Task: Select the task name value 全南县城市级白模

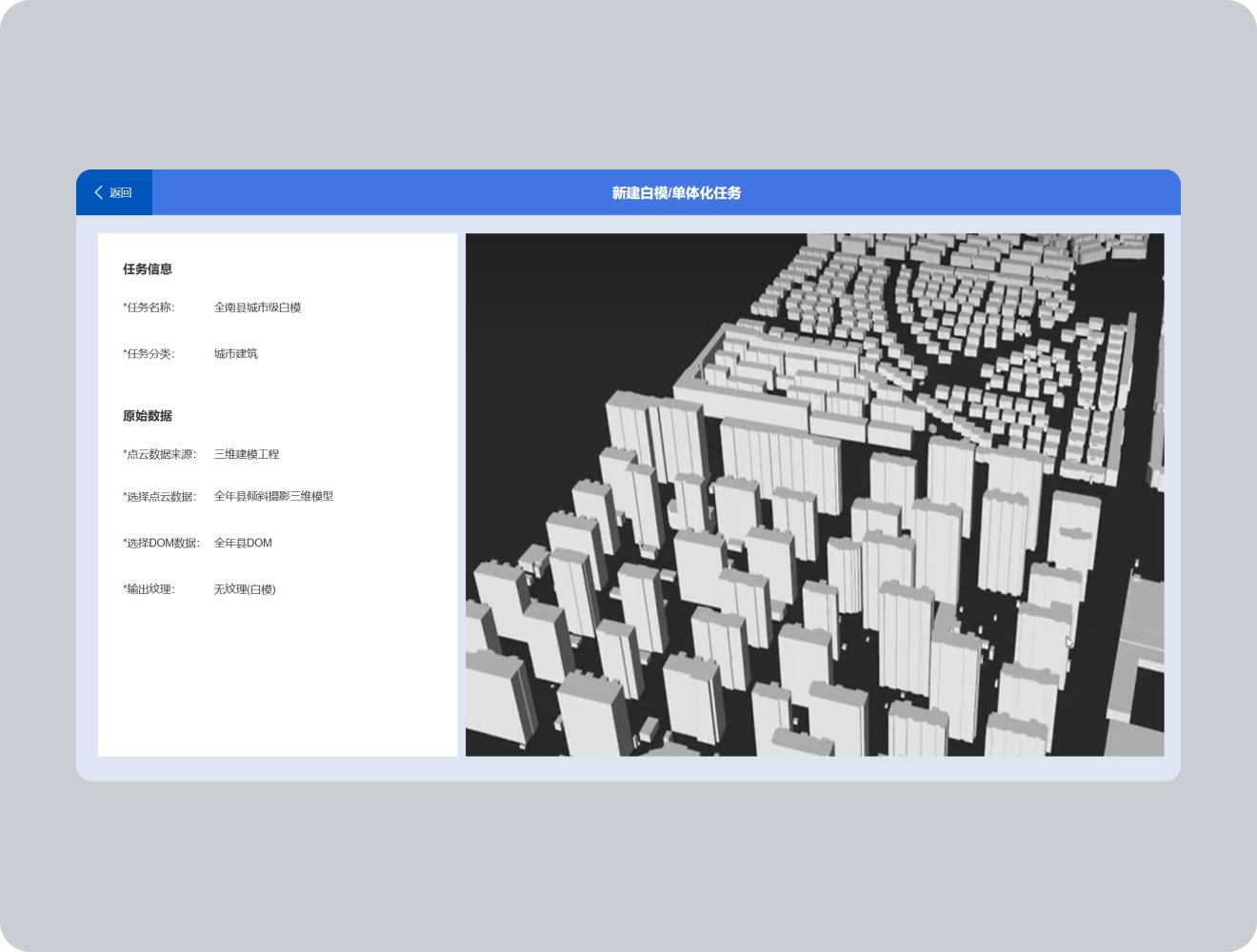Action: pos(257,307)
